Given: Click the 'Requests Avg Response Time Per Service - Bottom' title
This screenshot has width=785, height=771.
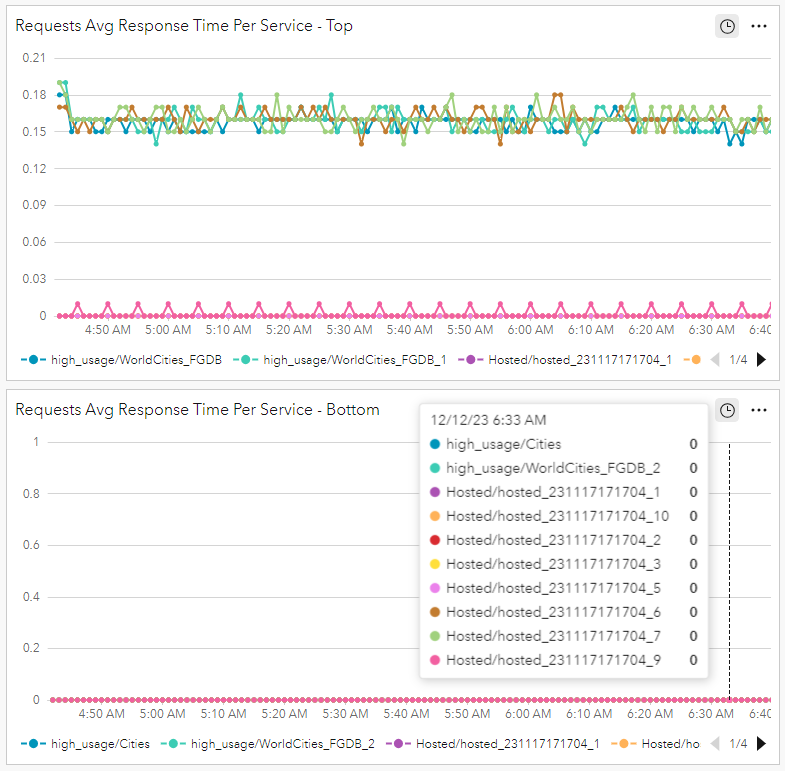Looking at the screenshot, I should (197, 410).
